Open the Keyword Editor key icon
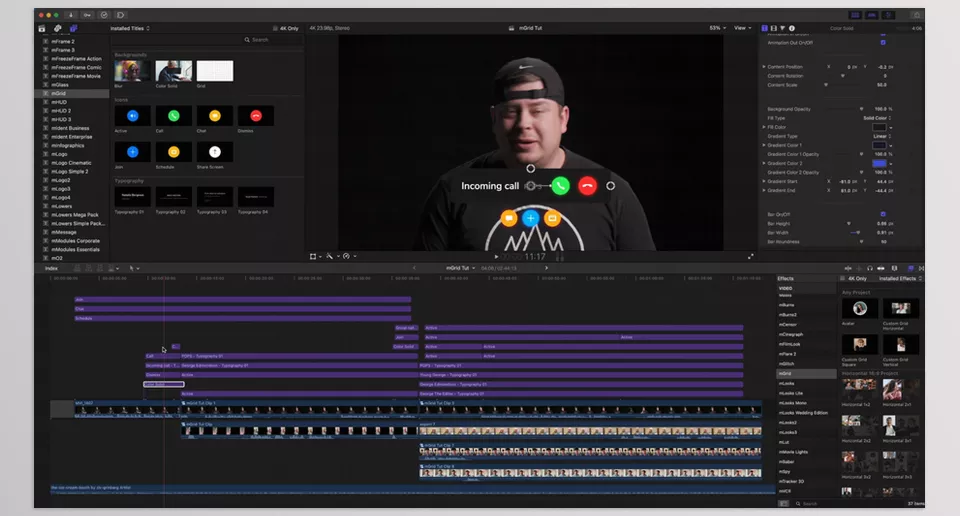The height and width of the screenshot is (516, 960). coord(87,15)
